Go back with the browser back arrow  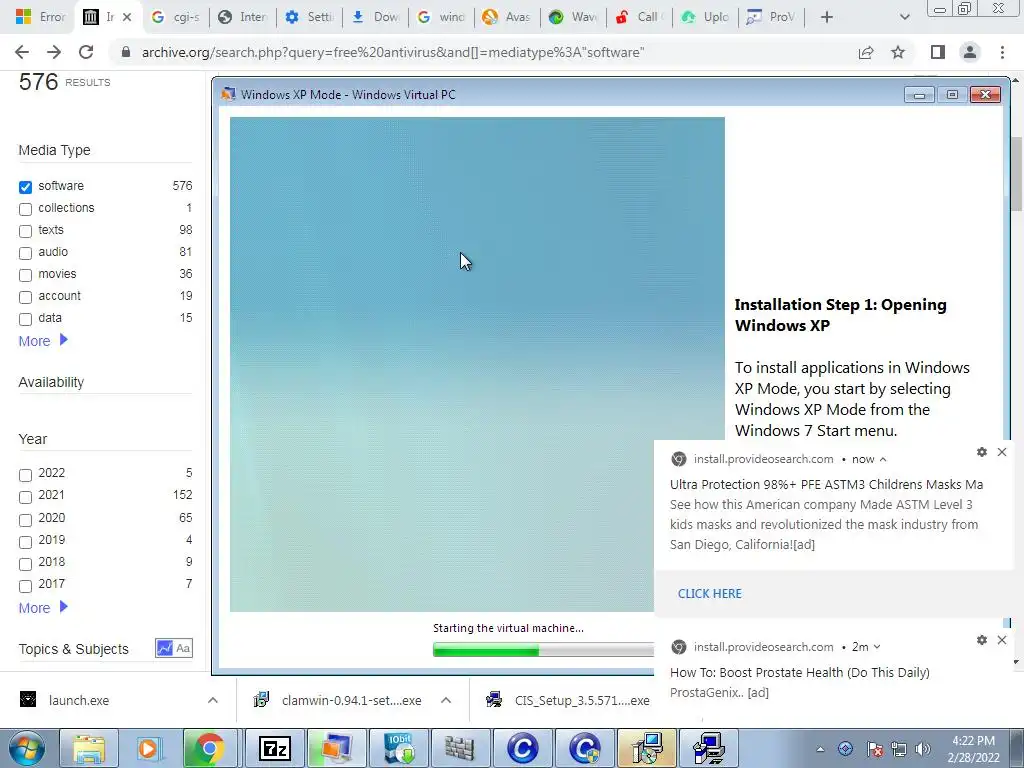[x=22, y=52]
